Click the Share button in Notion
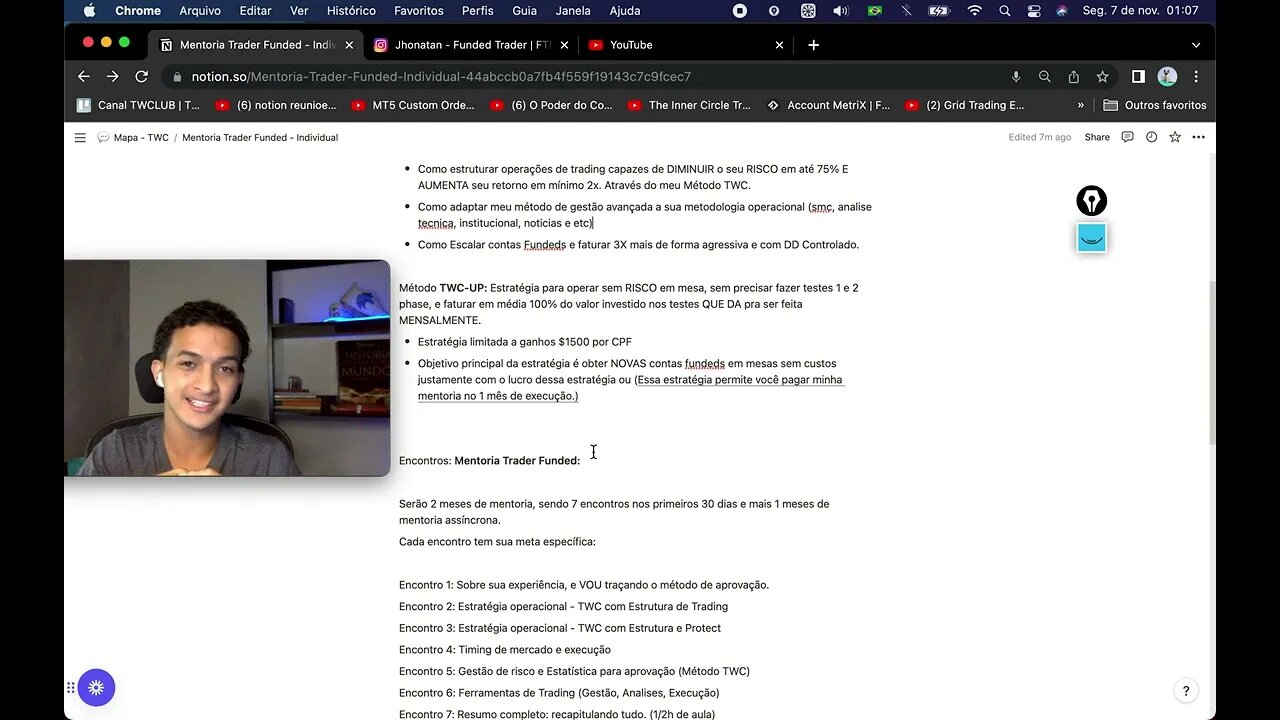The image size is (1280, 720). (1097, 137)
